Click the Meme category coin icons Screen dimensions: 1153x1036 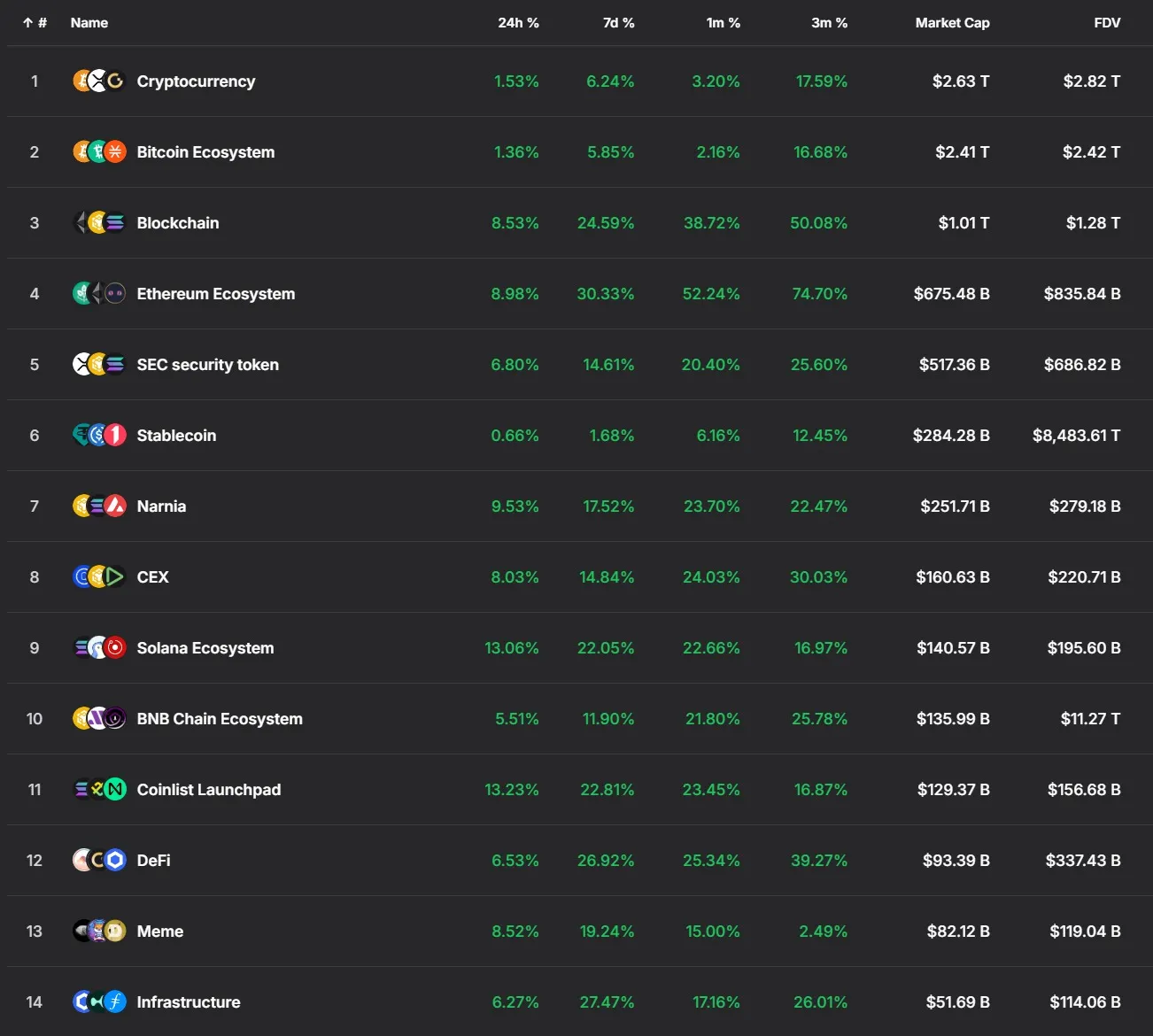(98, 932)
